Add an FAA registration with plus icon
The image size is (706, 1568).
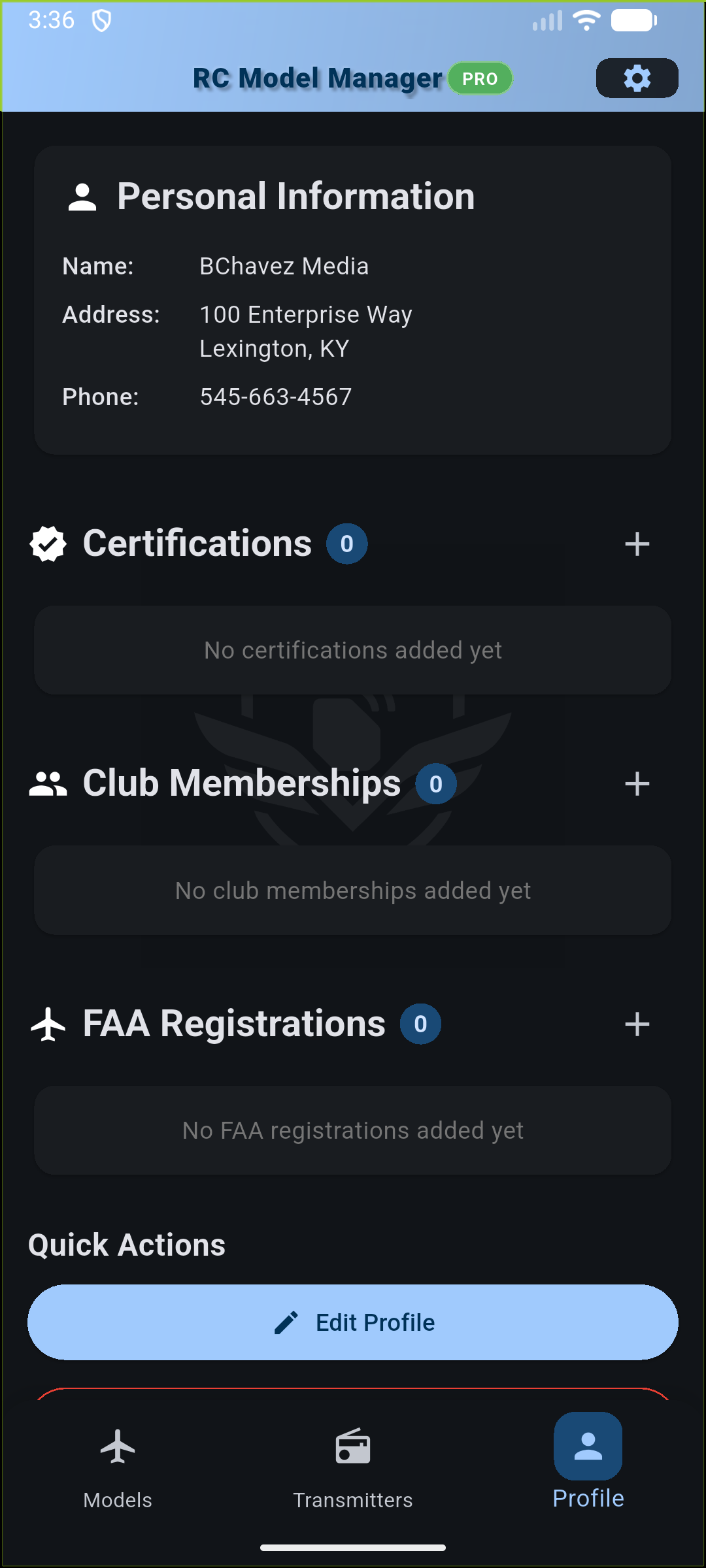point(637,1024)
